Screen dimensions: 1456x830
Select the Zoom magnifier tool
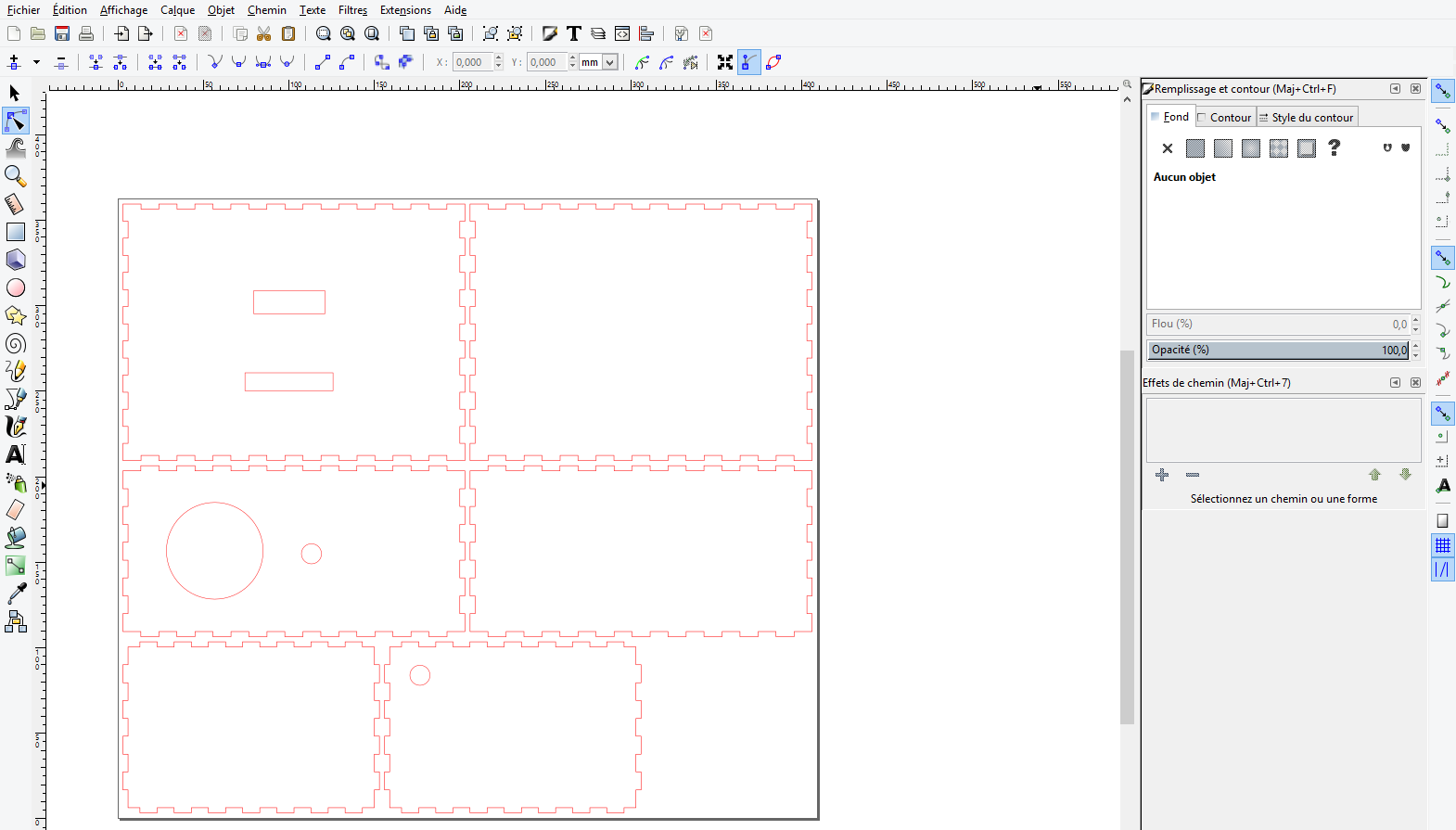[x=15, y=175]
